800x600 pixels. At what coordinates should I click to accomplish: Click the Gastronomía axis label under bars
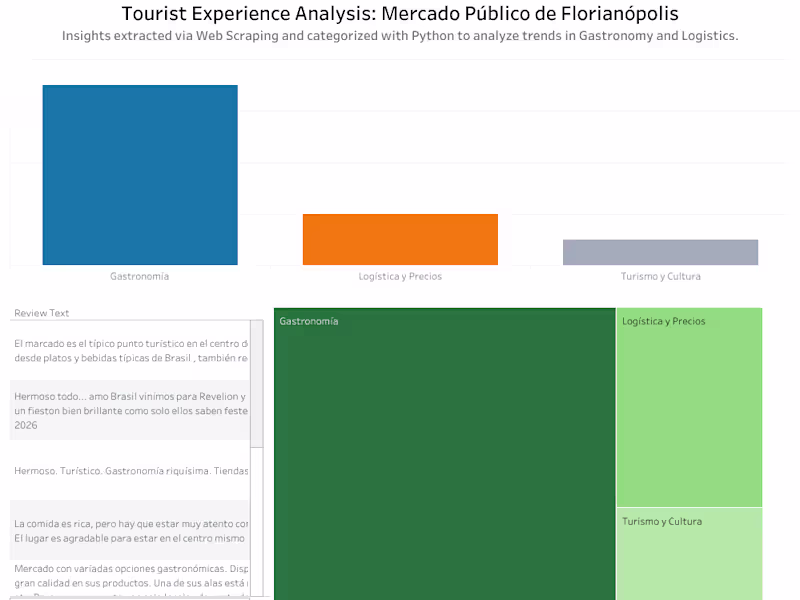(139, 277)
